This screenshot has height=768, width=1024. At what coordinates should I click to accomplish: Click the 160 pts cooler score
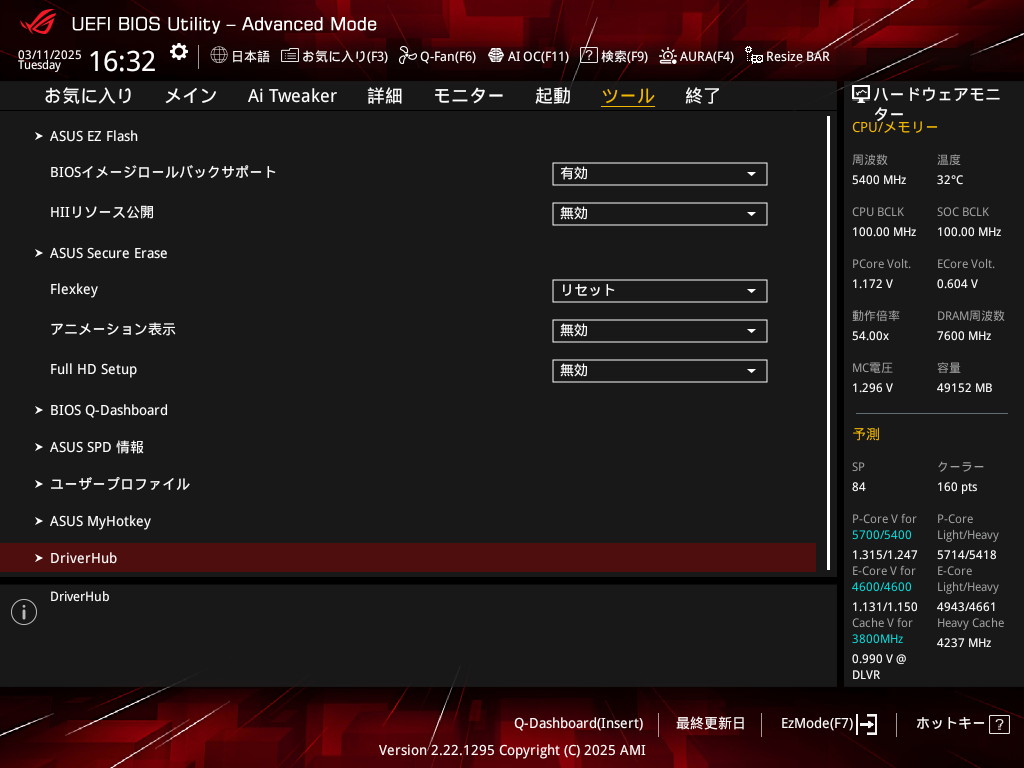coord(957,487)
